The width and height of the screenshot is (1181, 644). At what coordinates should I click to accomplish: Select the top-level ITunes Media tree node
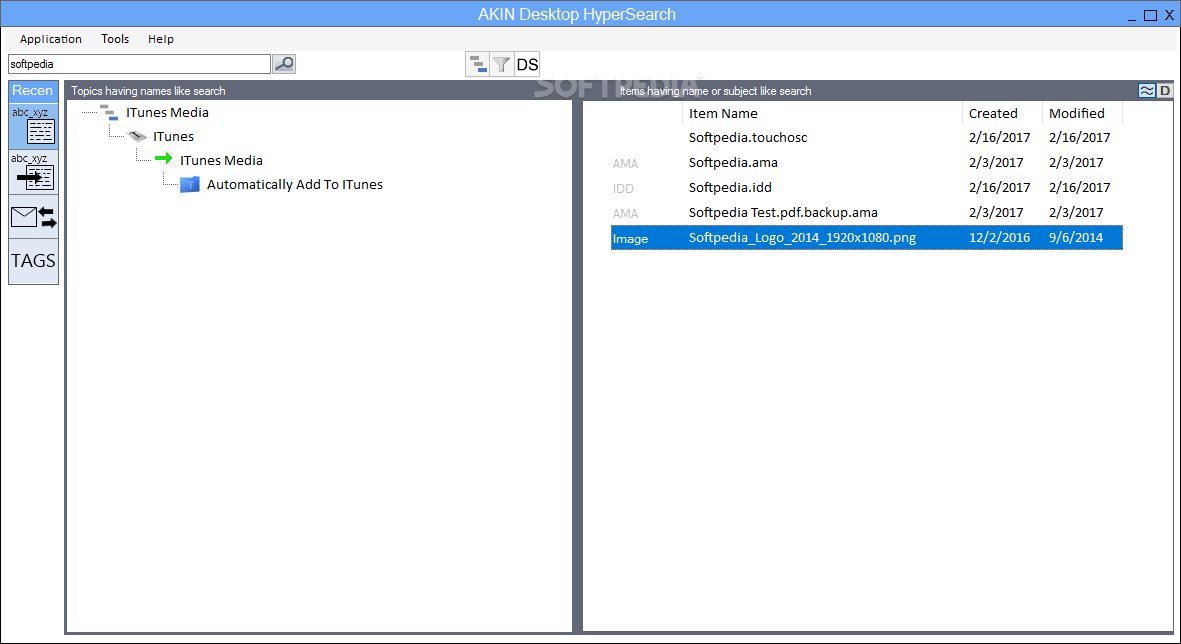167,112
